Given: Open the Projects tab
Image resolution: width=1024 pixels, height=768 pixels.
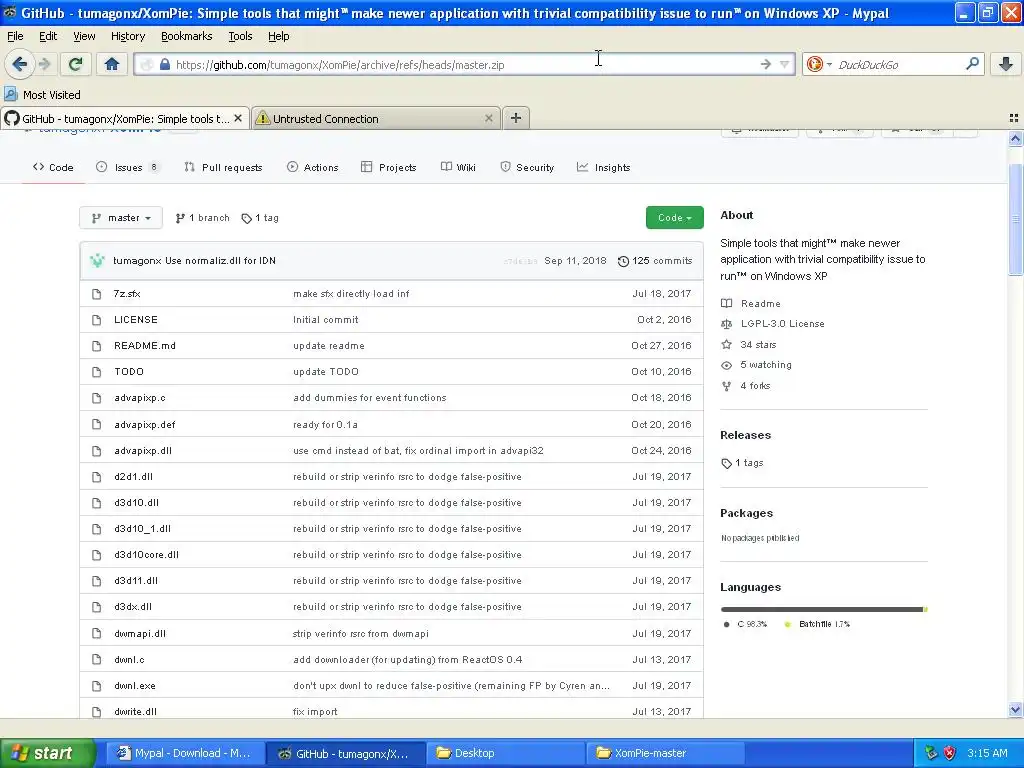Looking at the screenshot, I should (389, 167).
